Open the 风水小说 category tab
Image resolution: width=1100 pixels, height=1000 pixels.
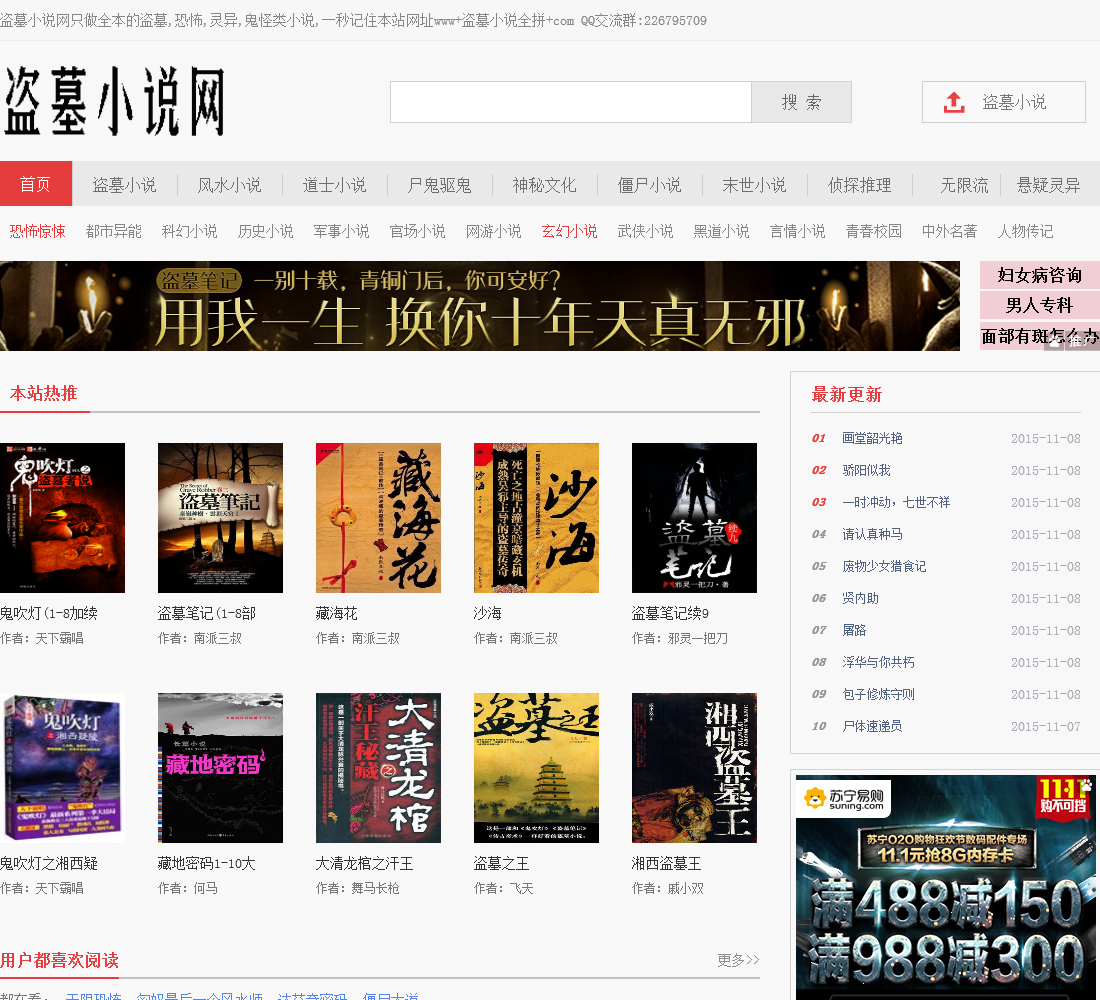pos(229,185)
